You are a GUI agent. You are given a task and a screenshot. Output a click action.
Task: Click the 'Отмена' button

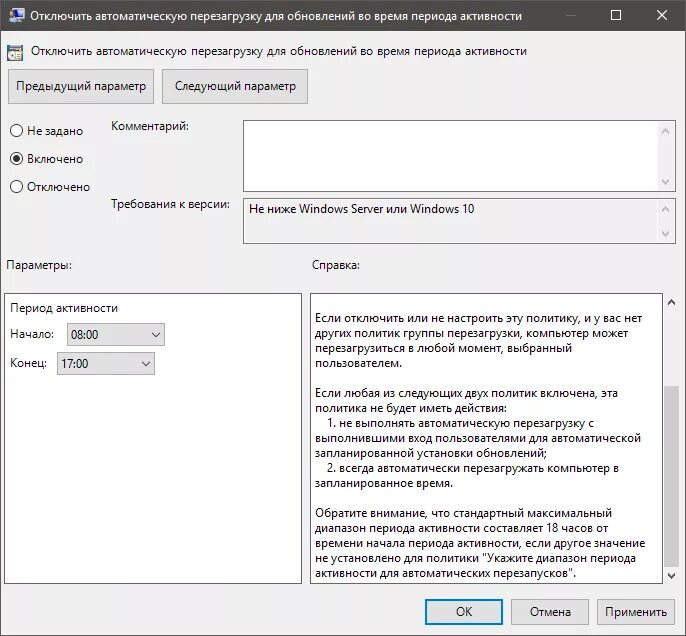550,612
